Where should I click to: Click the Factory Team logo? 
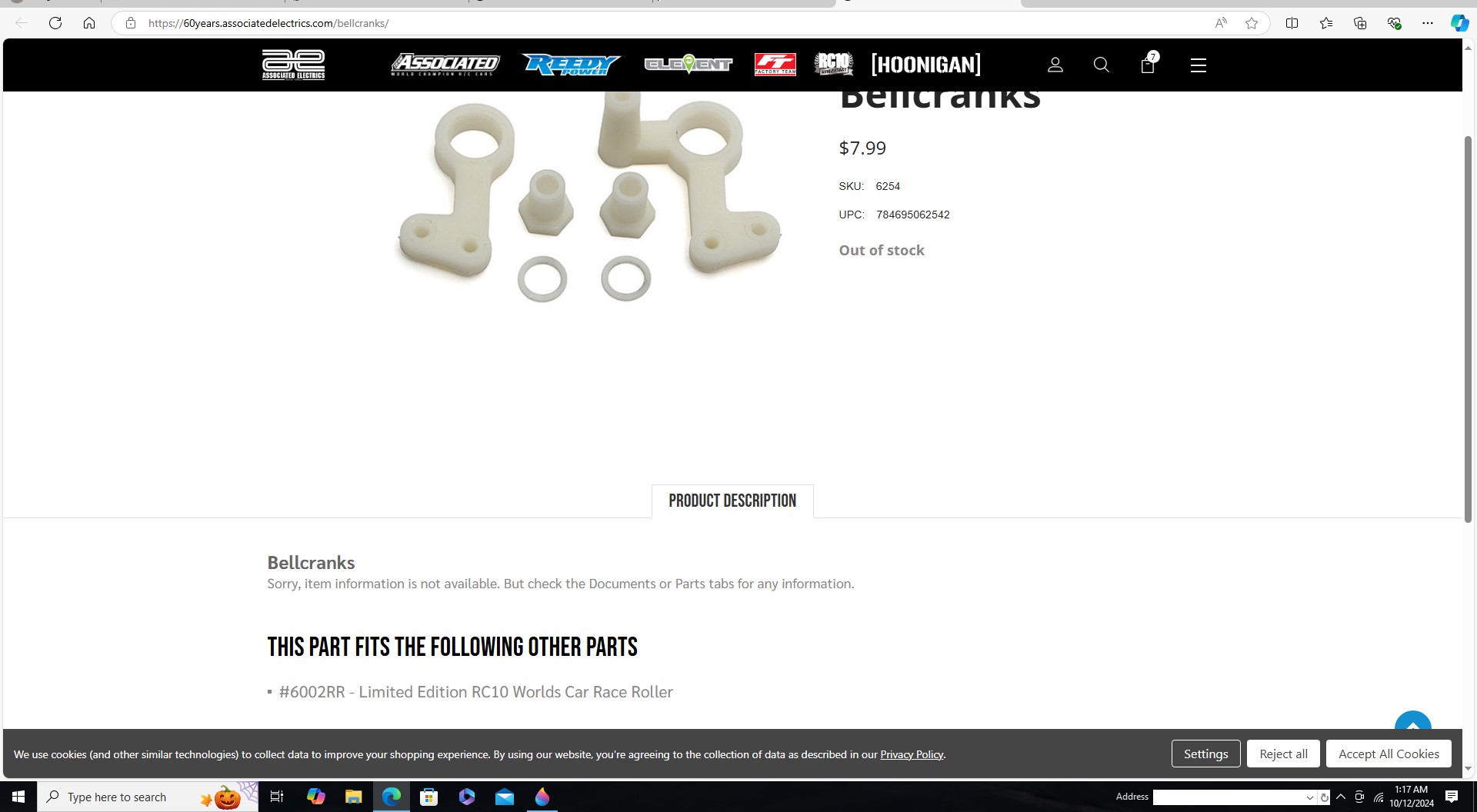click(775, 65)
